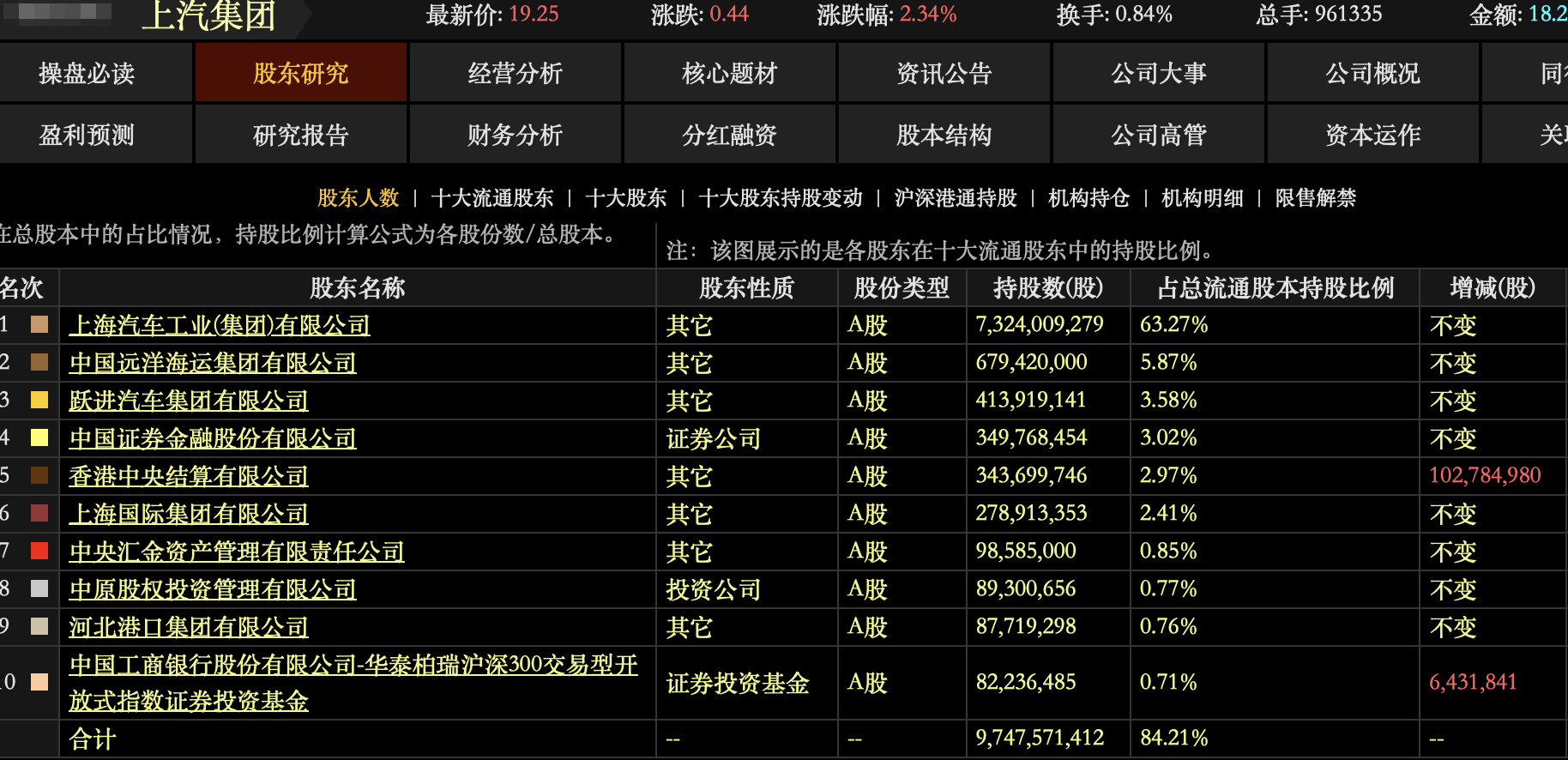Click color swatch for 跃进汽车集团 row
Screen dimensions: 1568x760
[x=39, y=400]
